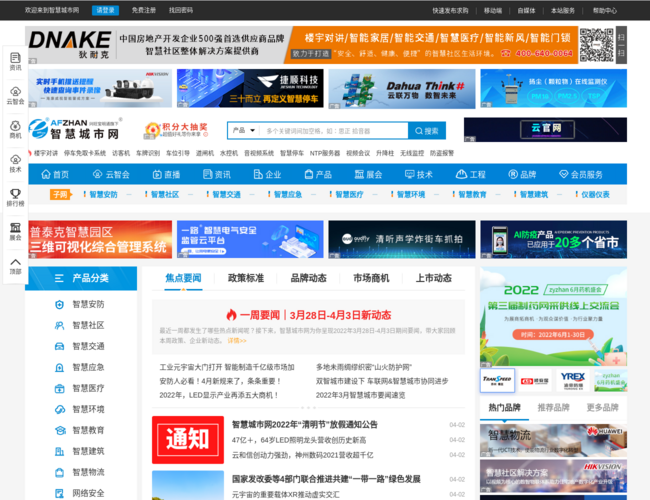This screenshot has height=500, width=650.
Task: Click the AFZHAN 智慧城市网 logo
Action: coord(75,130)
